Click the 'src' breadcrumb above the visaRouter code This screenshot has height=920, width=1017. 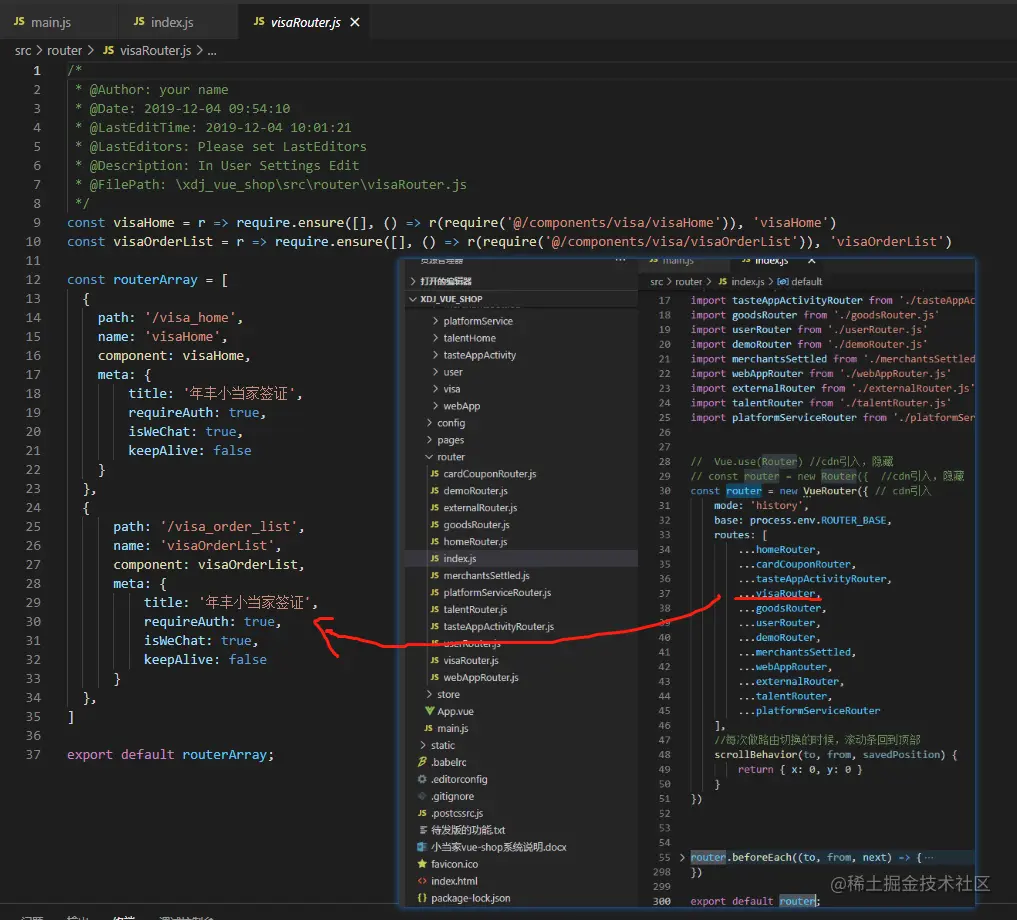[22, 50]
